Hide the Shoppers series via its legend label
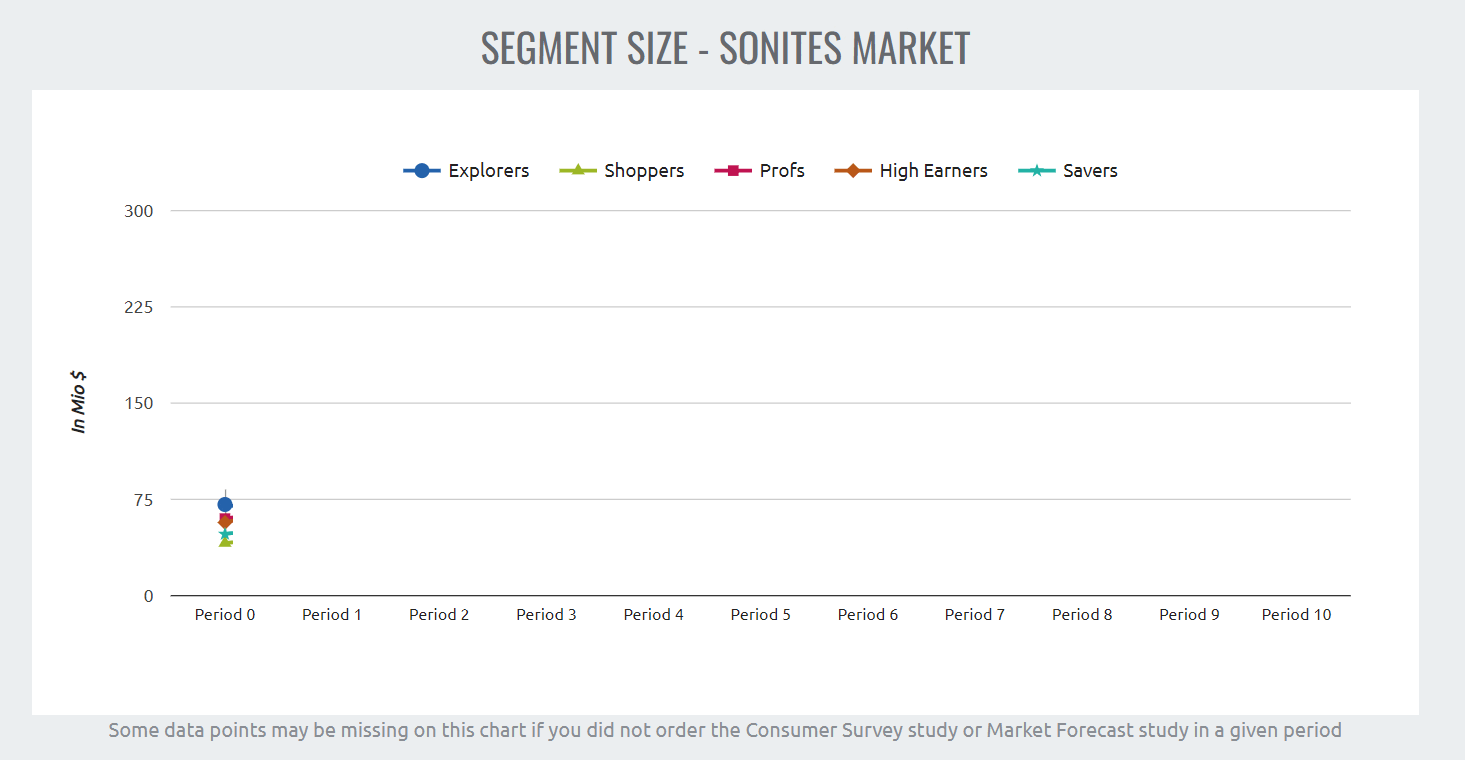Image resolution: width=1465 pixels, height=760 pixels. click(x=644, y=171)
